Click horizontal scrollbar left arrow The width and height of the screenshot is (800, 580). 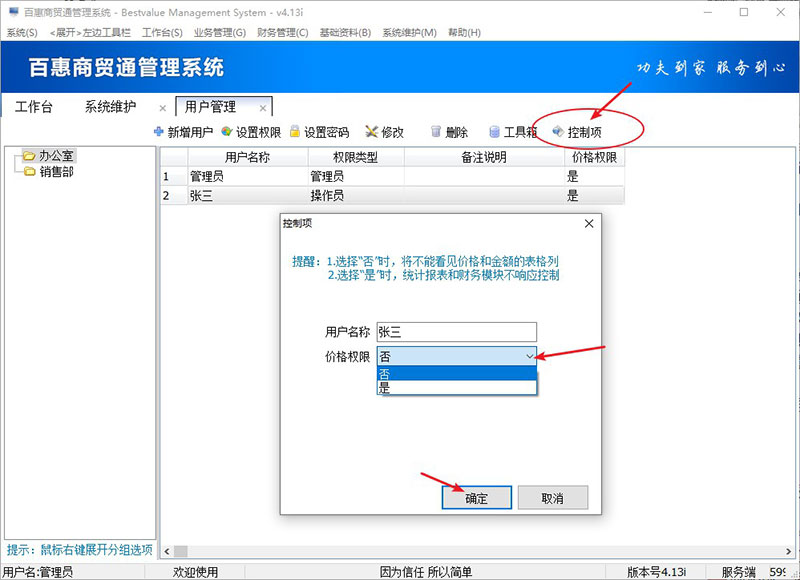click(167, 551)
